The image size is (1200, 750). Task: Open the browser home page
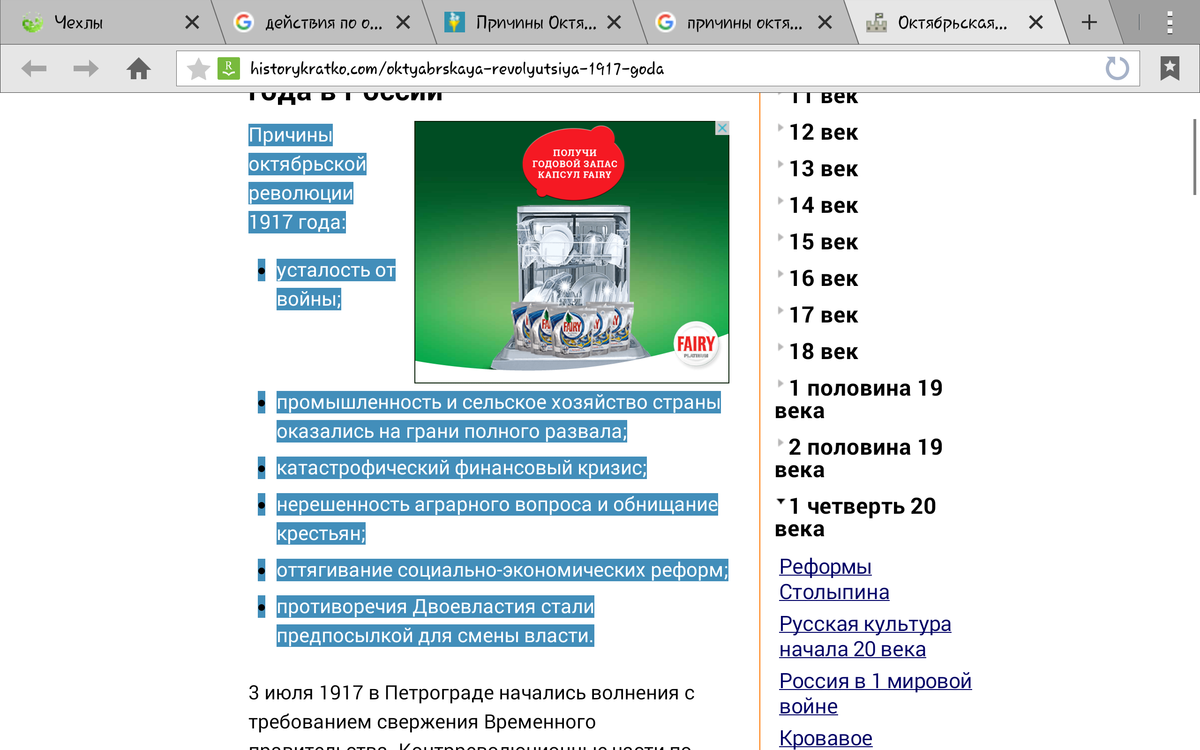(138, 68)
